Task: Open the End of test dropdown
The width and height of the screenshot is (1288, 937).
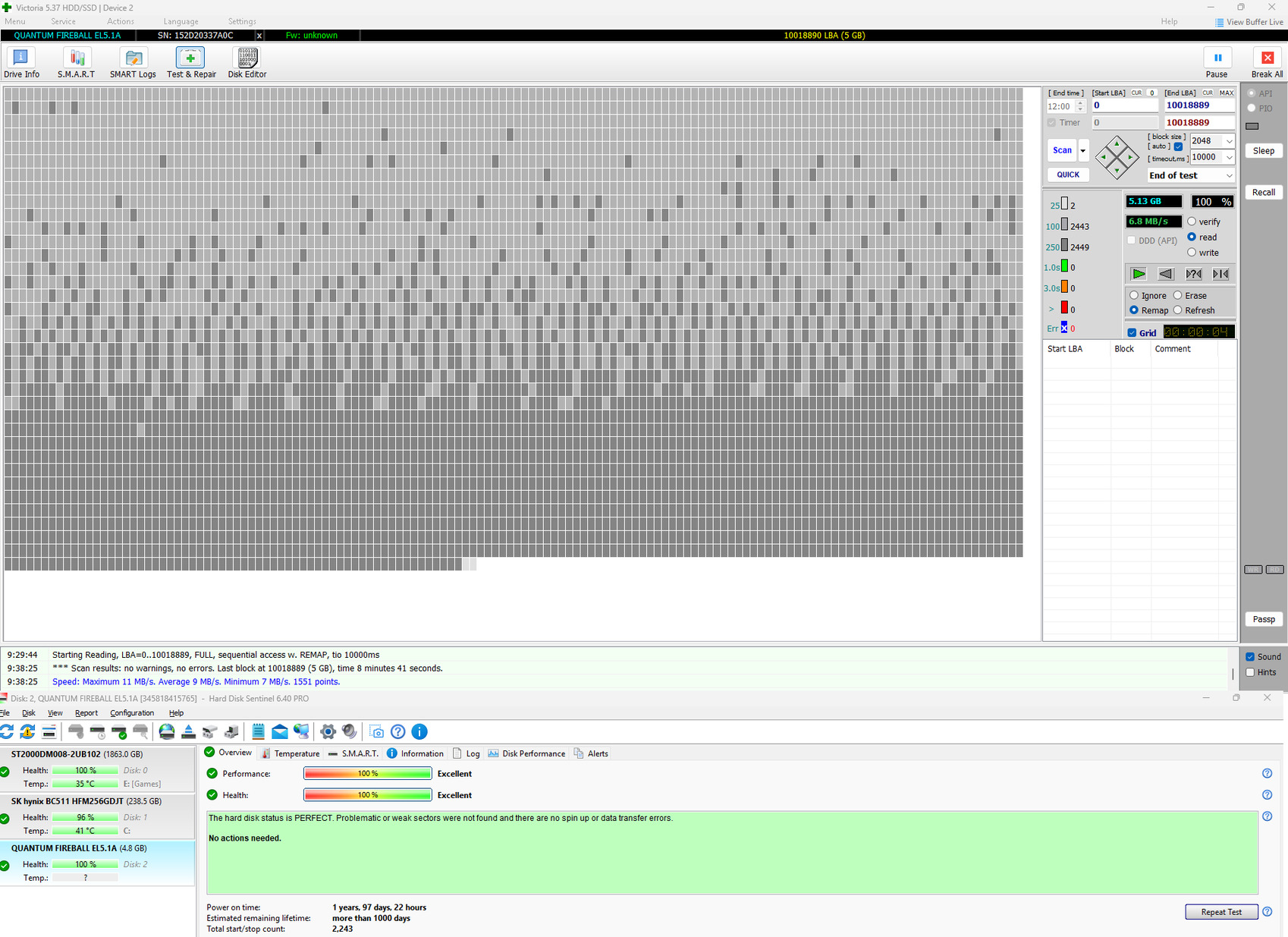Action: 1191,175
